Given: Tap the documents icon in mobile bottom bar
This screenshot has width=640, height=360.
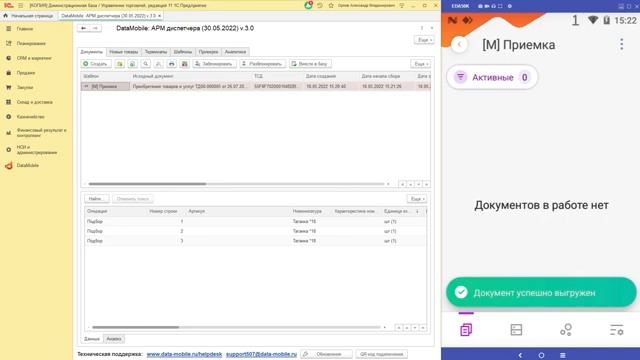Looking at the screenshot, I should (466, 329).
